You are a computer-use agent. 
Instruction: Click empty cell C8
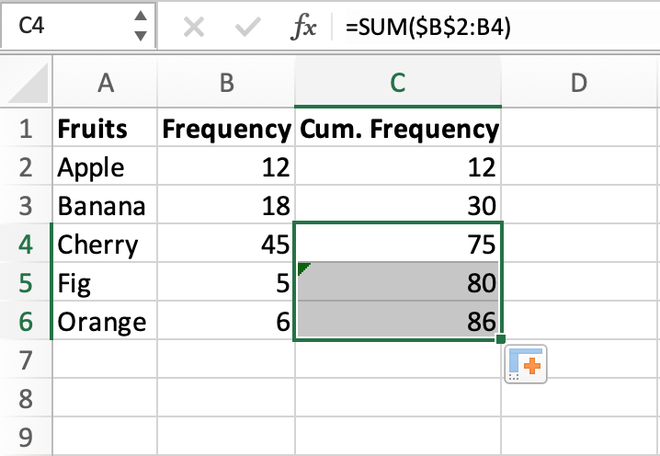pyautogui.click(x=398, y=398)
